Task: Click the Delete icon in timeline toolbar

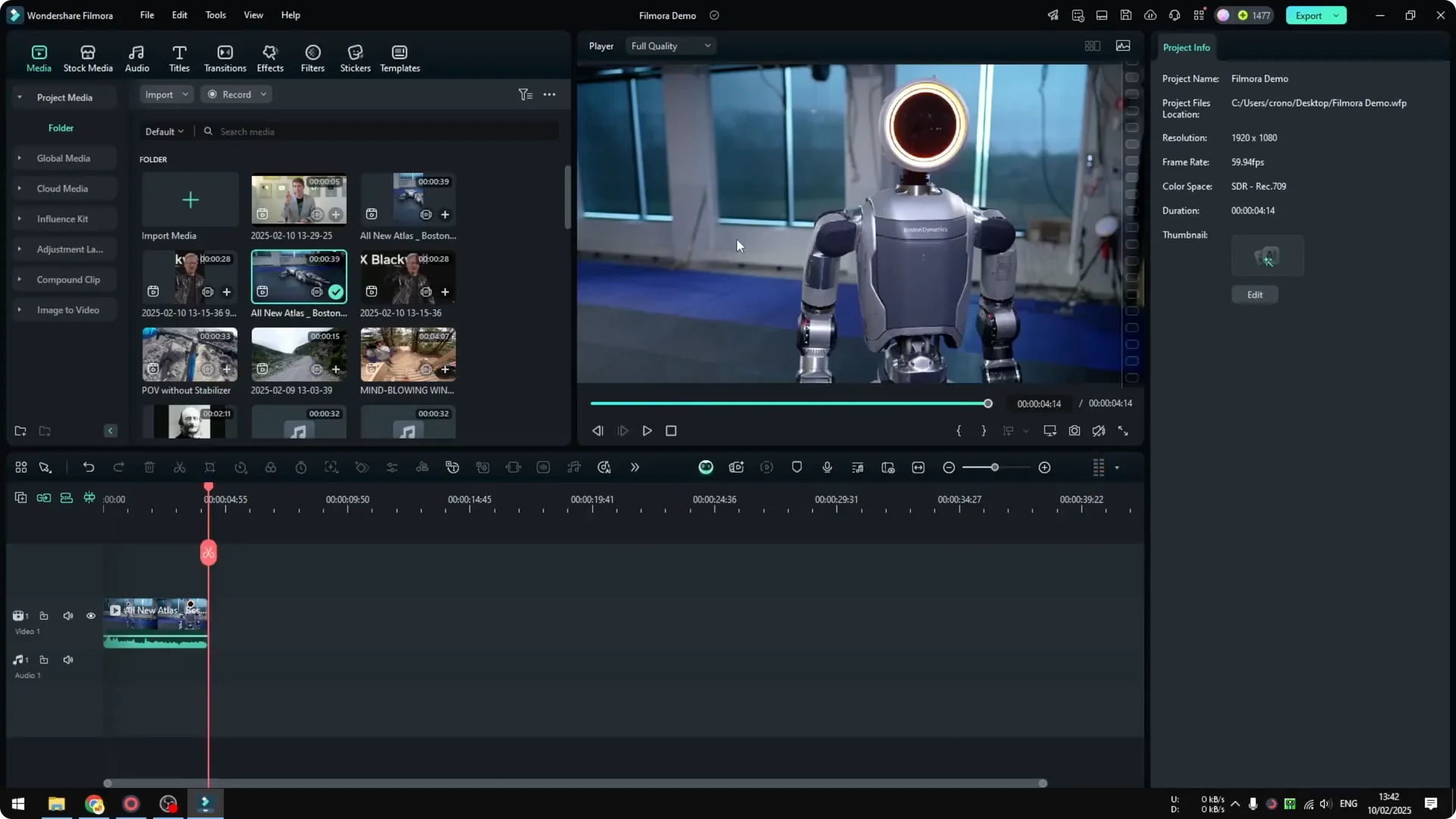Action: coord(149,467)
